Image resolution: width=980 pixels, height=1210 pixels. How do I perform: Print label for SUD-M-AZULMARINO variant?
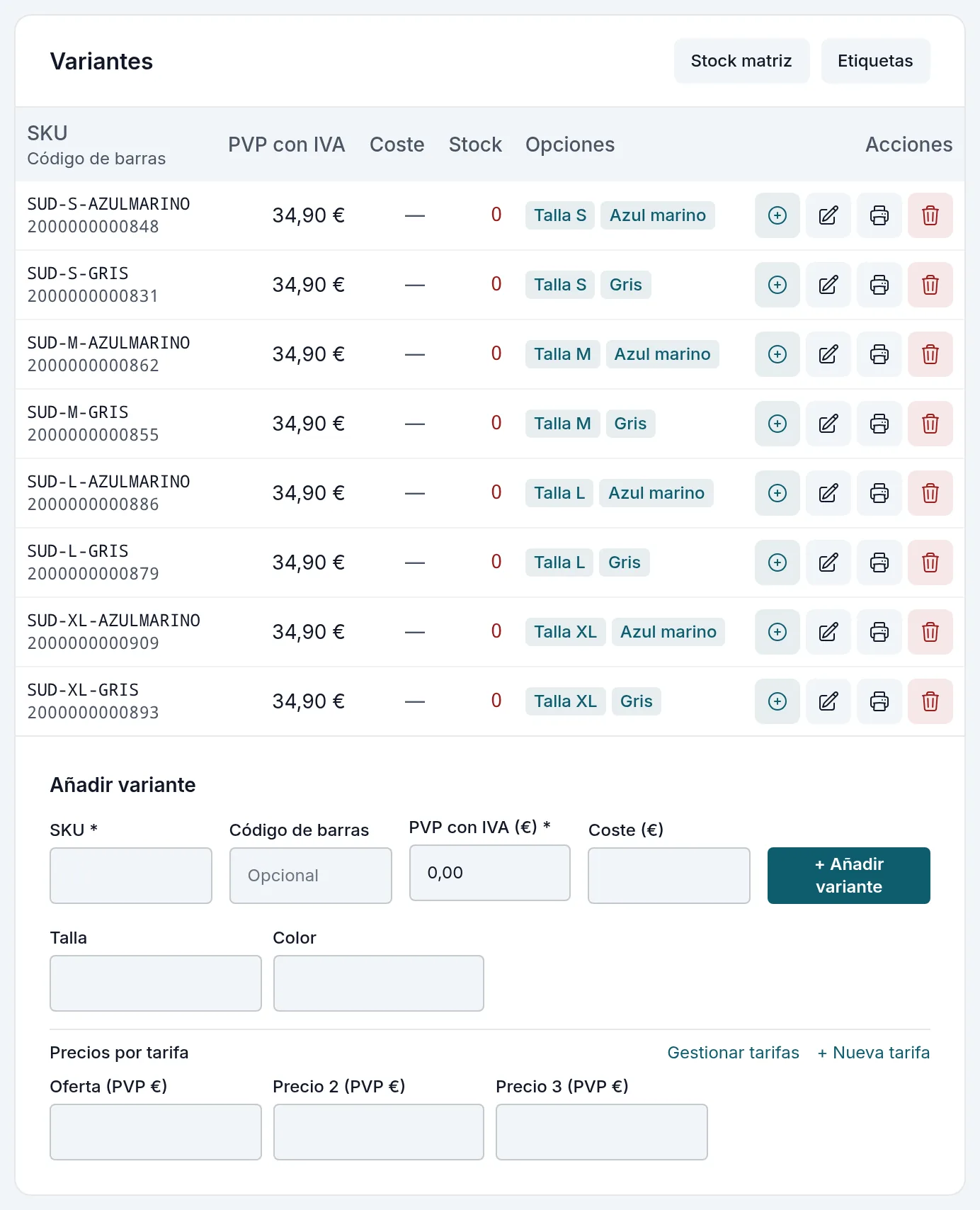point(879,354)
